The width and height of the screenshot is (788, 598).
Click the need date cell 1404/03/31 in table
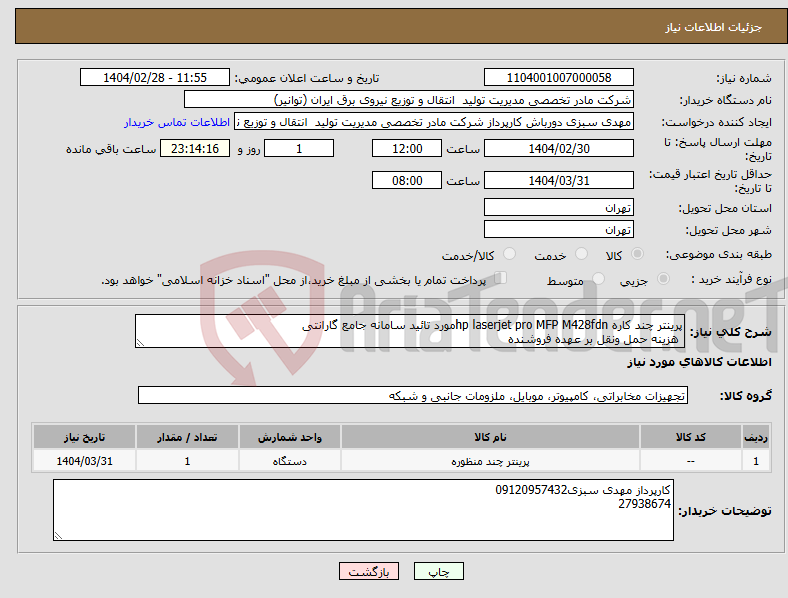point(84,461)
